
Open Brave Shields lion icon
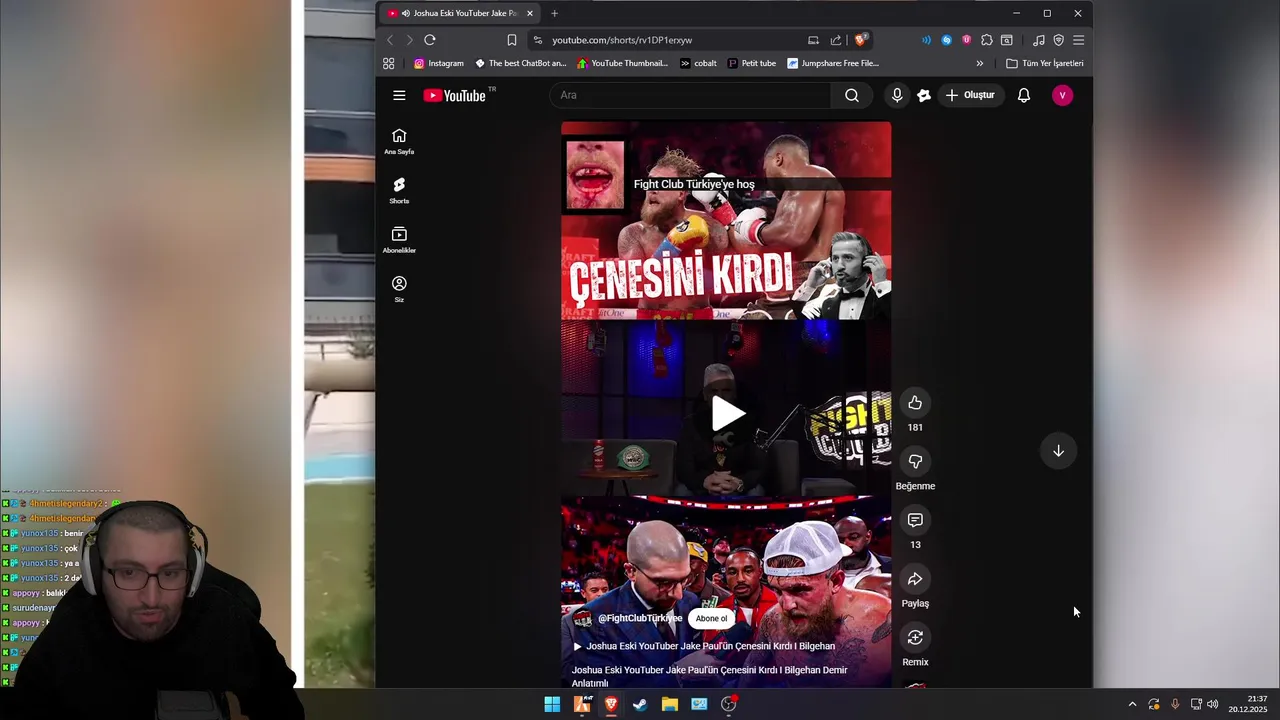pos(860,40)
